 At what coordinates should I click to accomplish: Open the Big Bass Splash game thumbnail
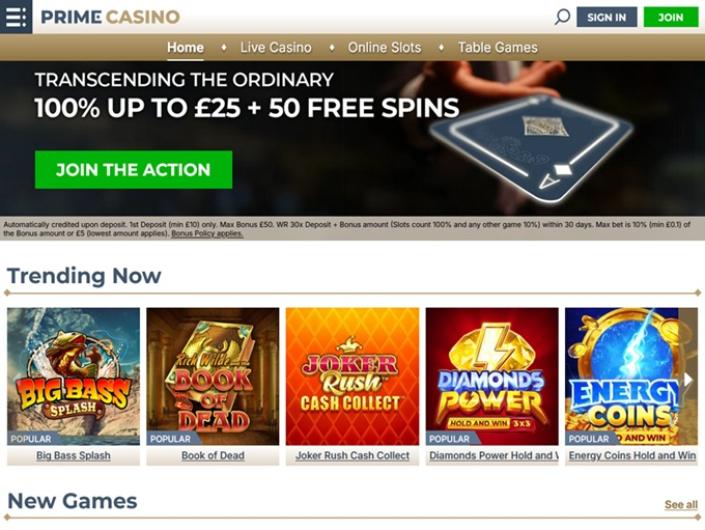tap(73, 376)
